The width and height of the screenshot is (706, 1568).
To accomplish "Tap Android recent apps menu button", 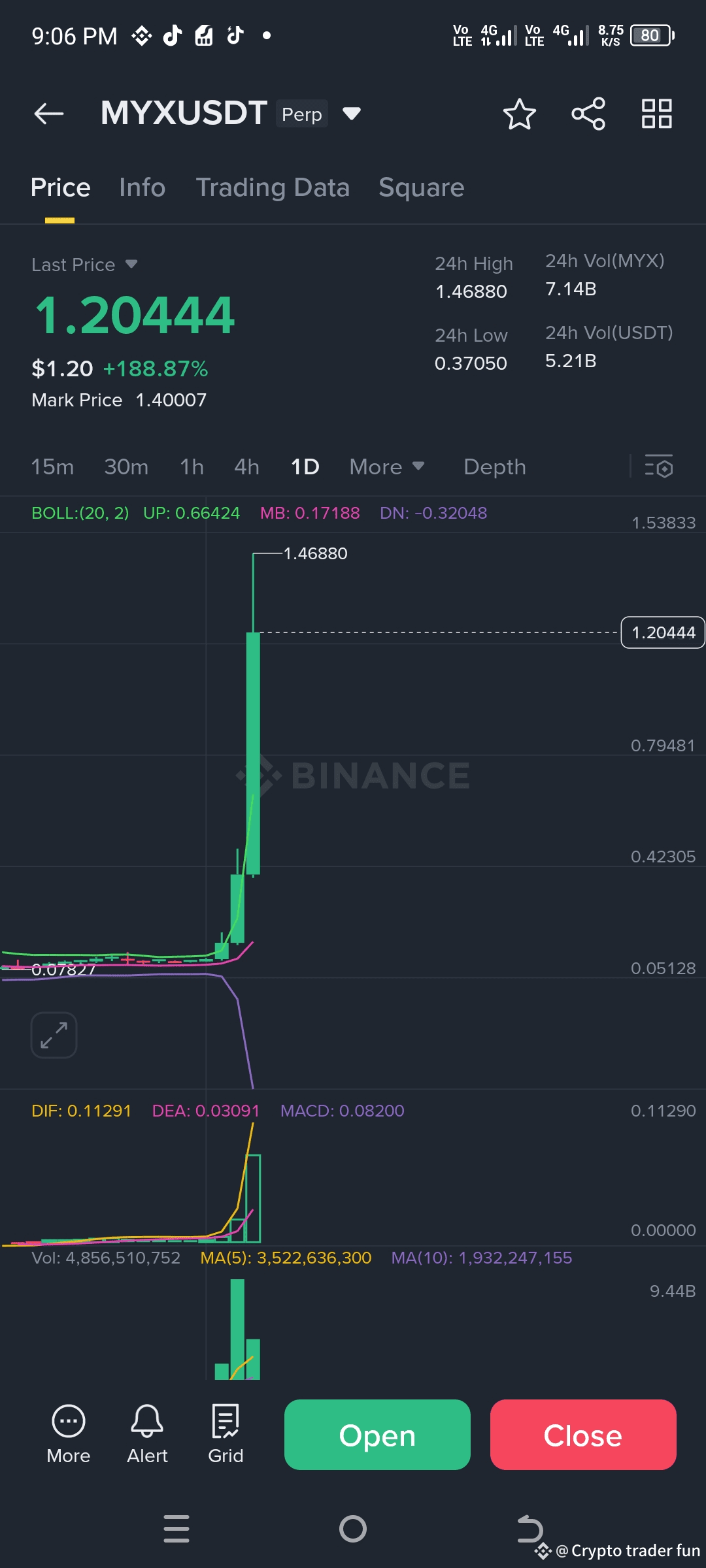I will pyautogui.click(x=176, y=1529).
